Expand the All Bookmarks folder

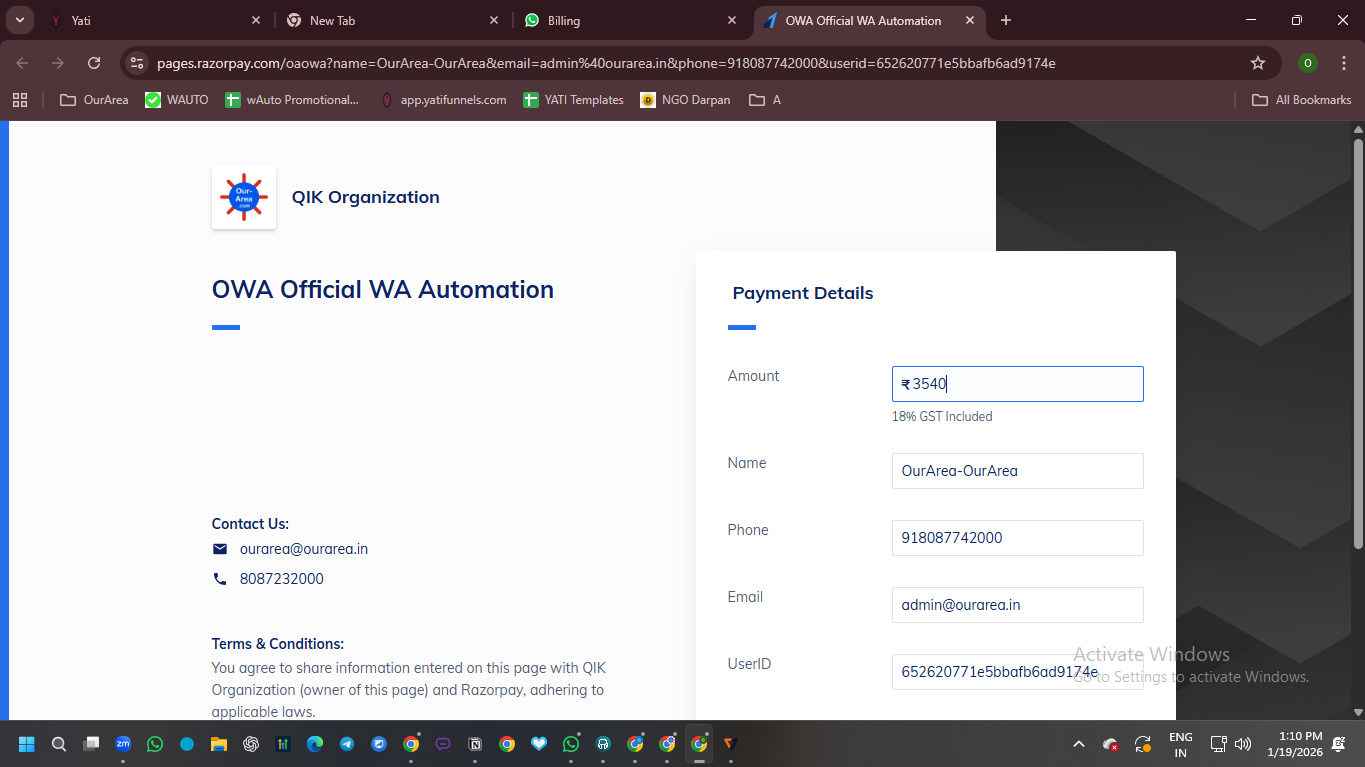pyautogui.click(x=1302, y=100)
